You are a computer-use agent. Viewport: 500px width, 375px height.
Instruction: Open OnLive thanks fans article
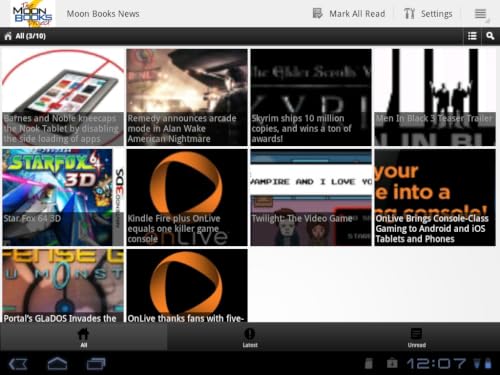[x=187, y=286]
